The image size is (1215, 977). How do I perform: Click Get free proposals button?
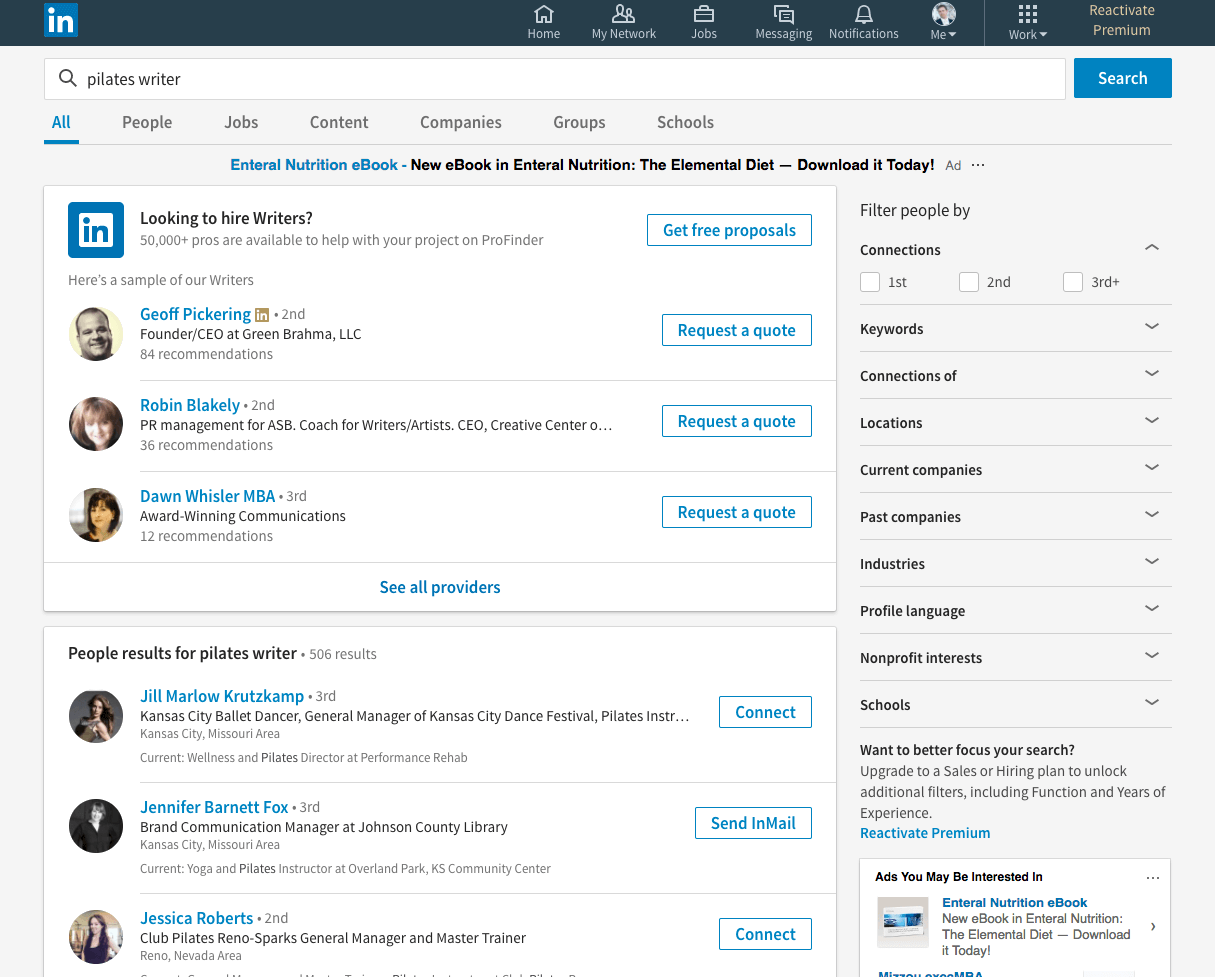coord(729,230)
